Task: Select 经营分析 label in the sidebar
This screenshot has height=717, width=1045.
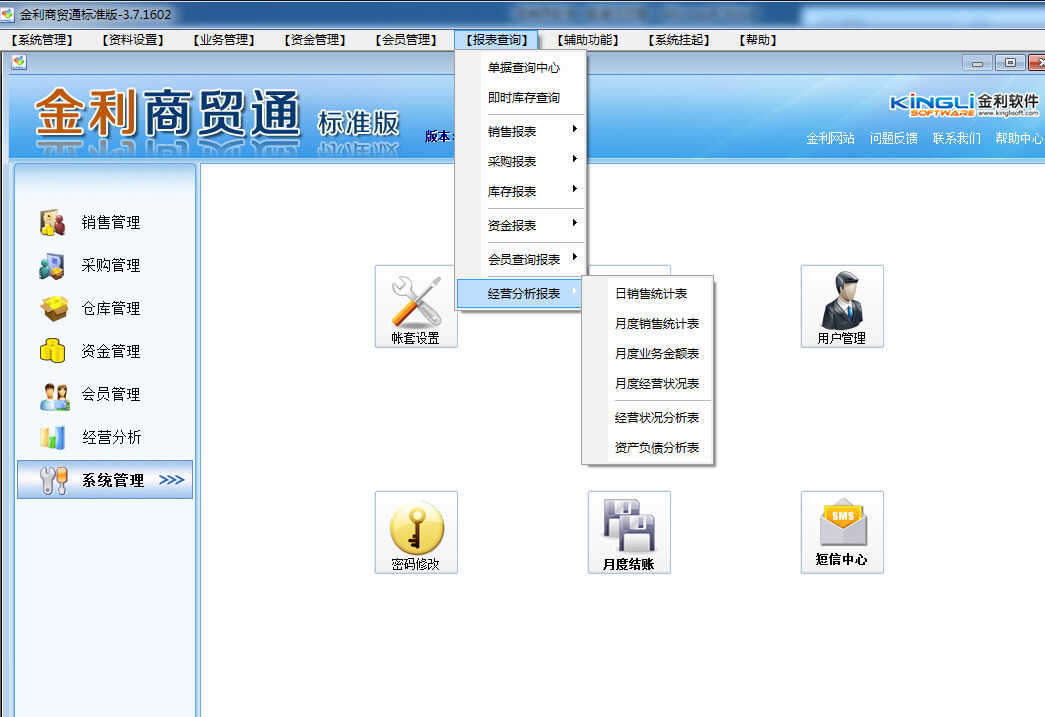Action: 111,438
